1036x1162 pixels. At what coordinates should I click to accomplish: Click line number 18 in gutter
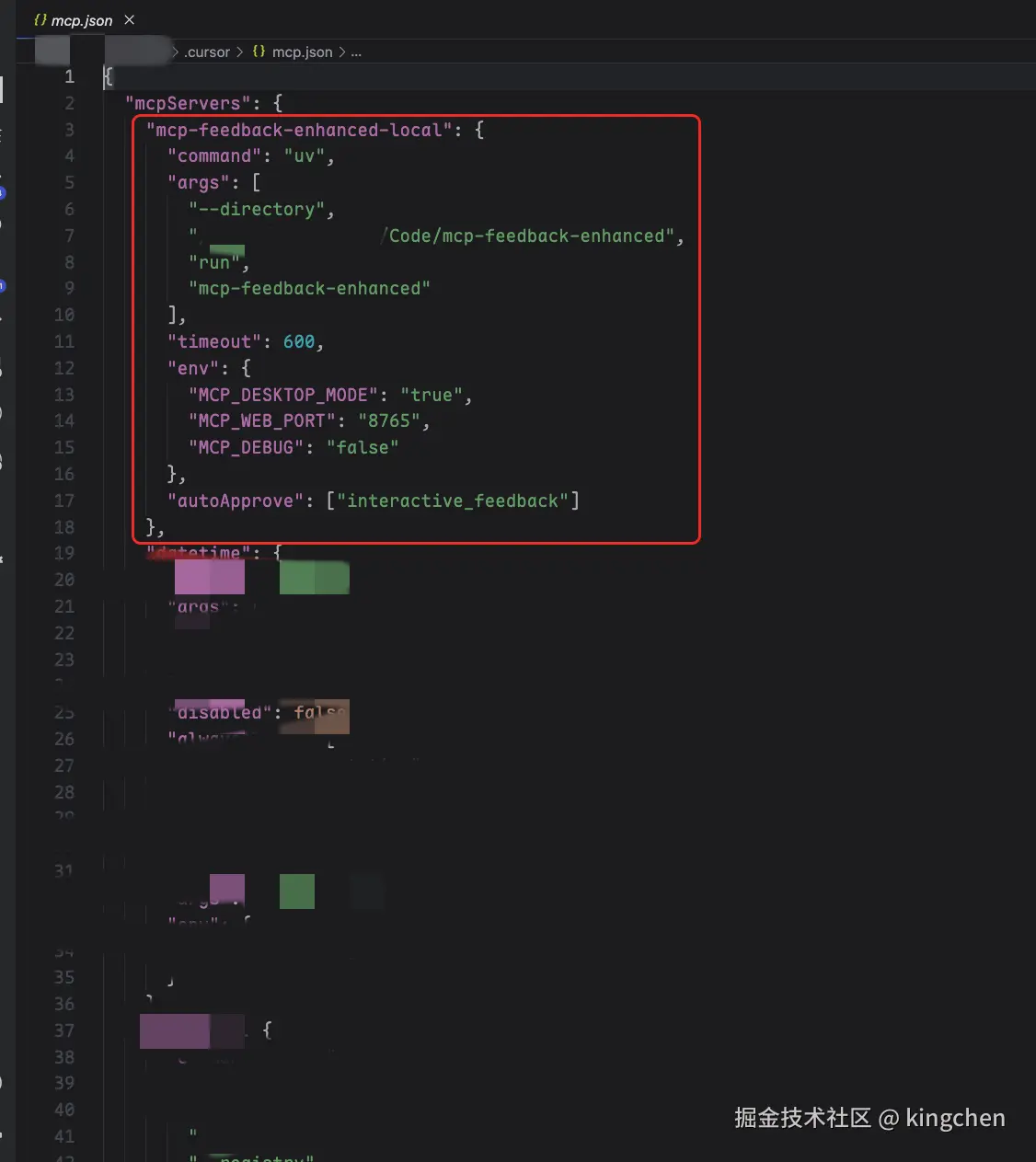63,528
